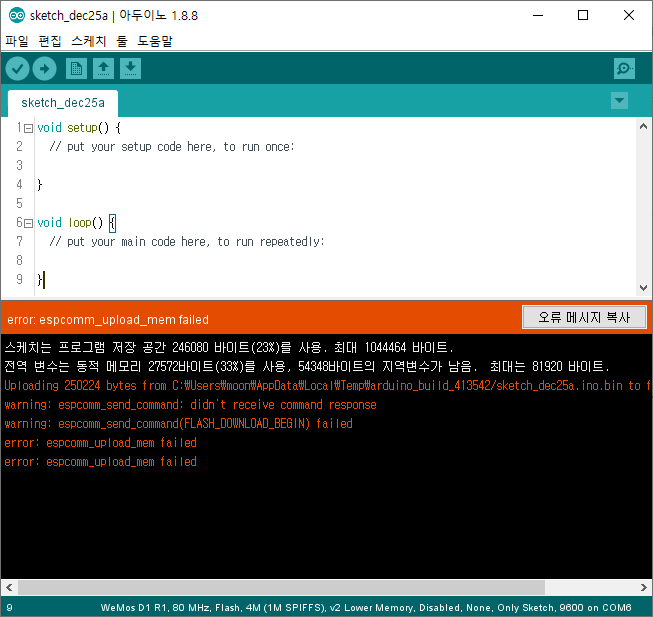653x617 pixels.
Task: Save sketch using the down-arrow icon
Action: point(130,69)
